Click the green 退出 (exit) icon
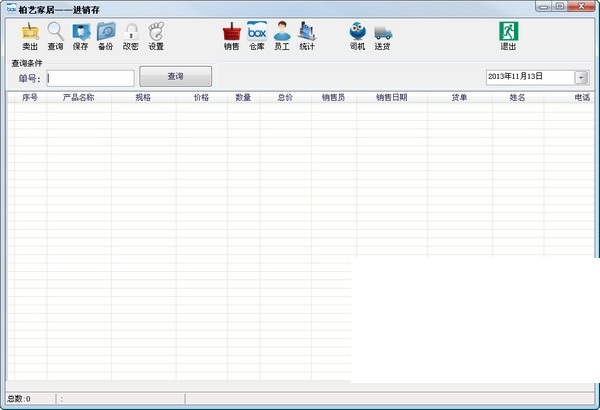Image resolution: width=600 pixels, height=410 pixels. coord(509,36)
